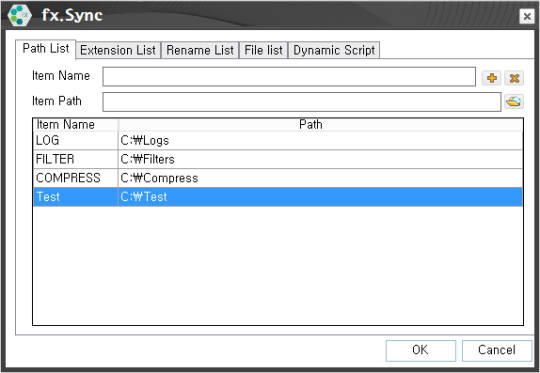Activate the Path List tab
Screen dimensions: 540x373
coord(45,49)
